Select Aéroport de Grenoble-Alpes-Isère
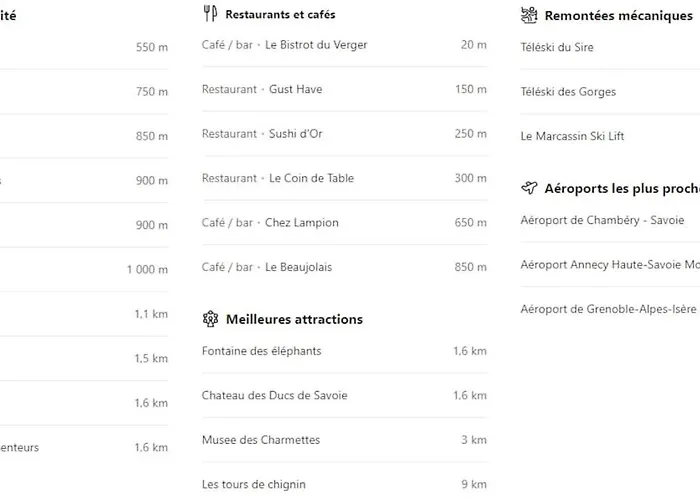This screenshot has width=700, height=500. pos(610,309)
